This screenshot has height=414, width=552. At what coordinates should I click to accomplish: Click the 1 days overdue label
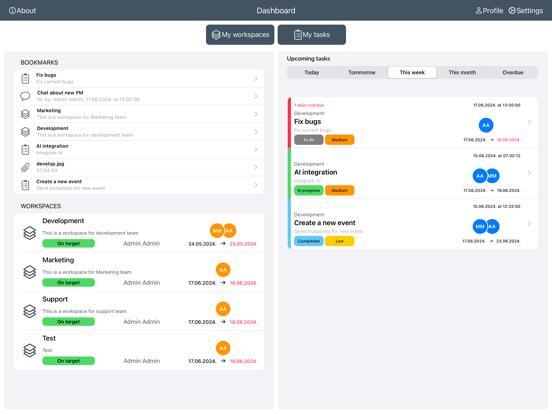[x=309, y=105]
